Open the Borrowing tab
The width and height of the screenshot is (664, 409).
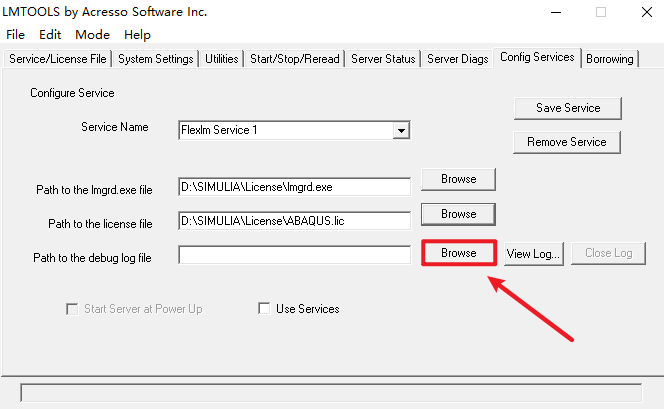tap(610, 59)
